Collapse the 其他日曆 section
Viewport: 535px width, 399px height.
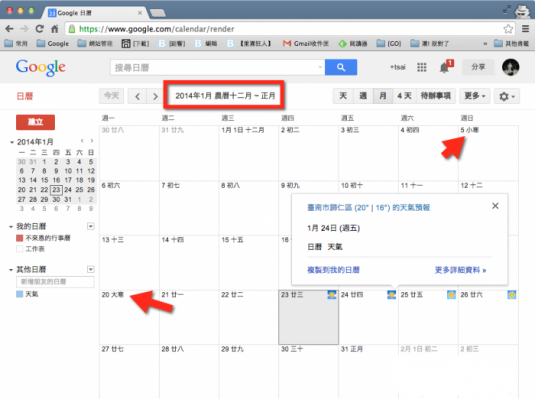click(x=11, y=270)
